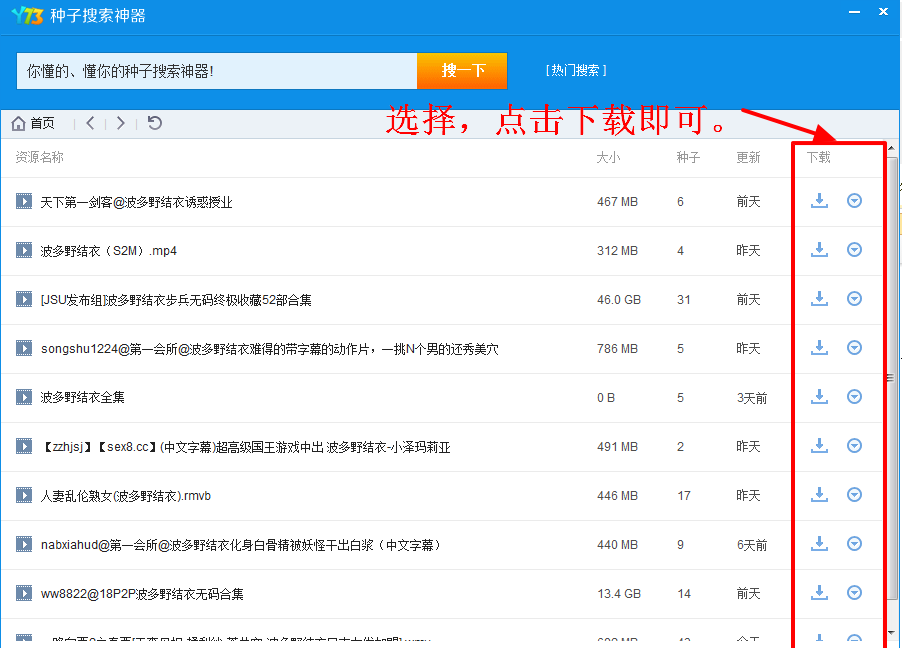Select the seed count 31
902x648 pixels.
[x=683, y=300]
